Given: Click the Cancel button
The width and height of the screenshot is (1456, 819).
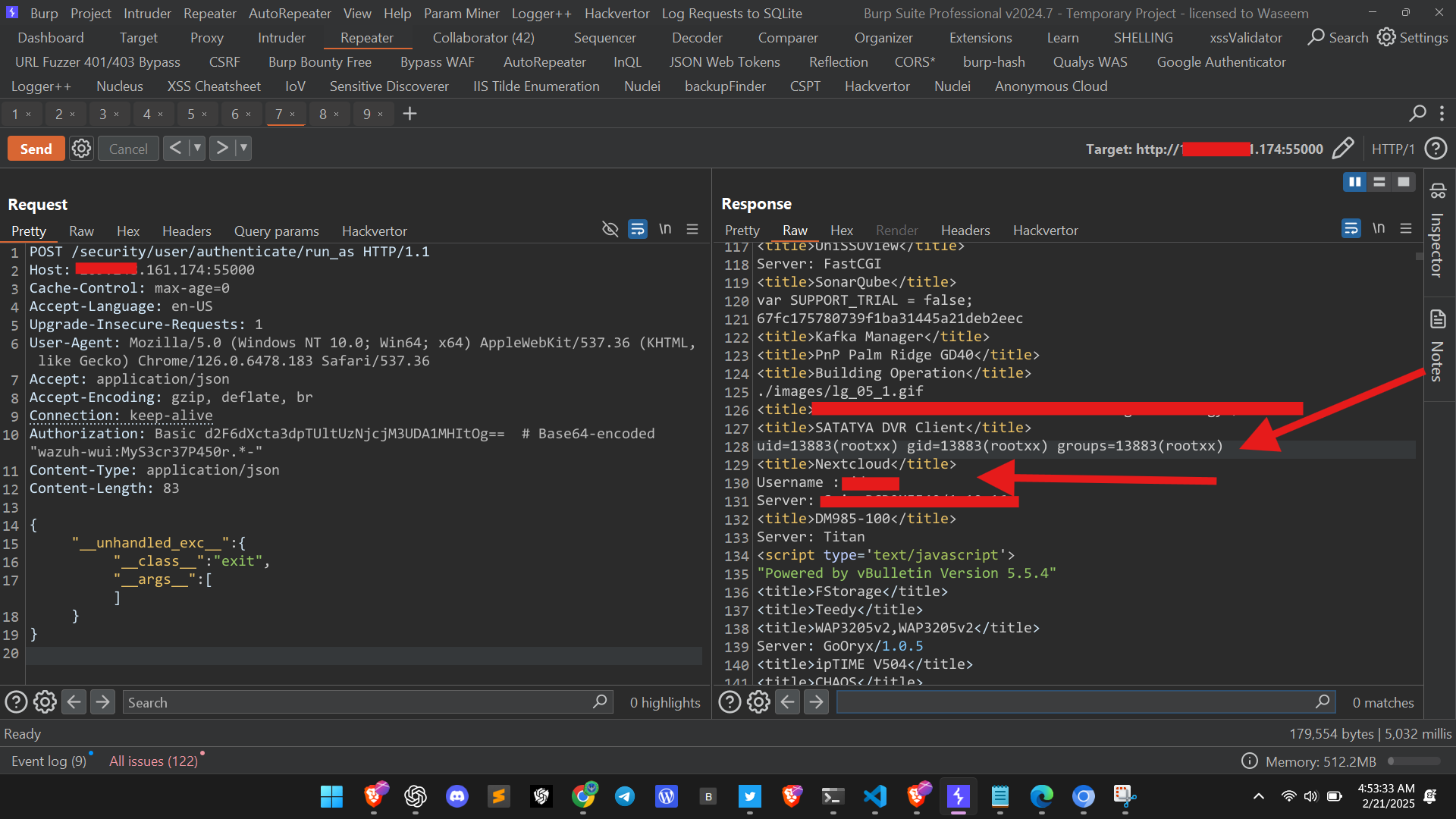Looking at the screenshot, I should (128, 149).
